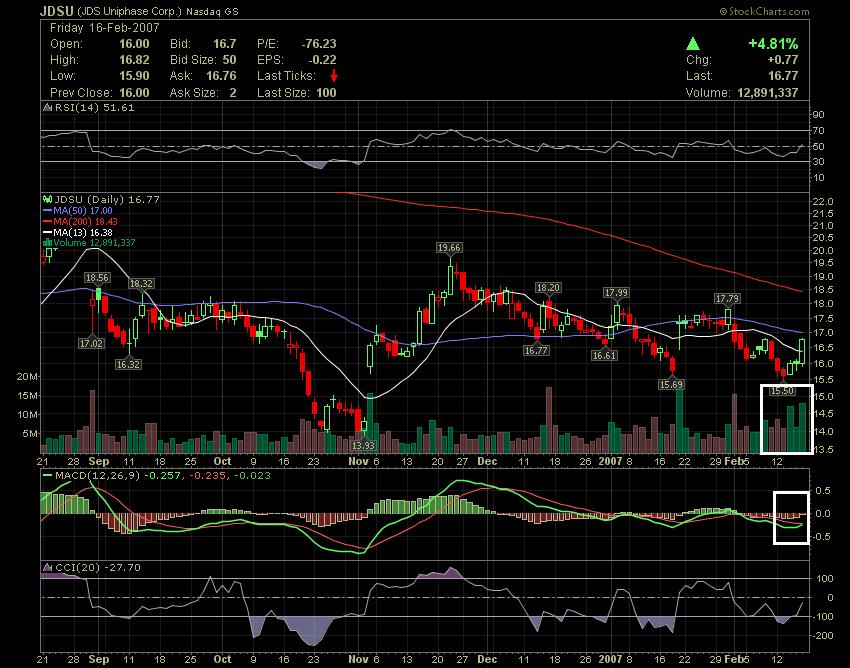This screenshot has width=850, height=668.
Task: Click the -200 level on CCI axis
Action: point(823,635)
